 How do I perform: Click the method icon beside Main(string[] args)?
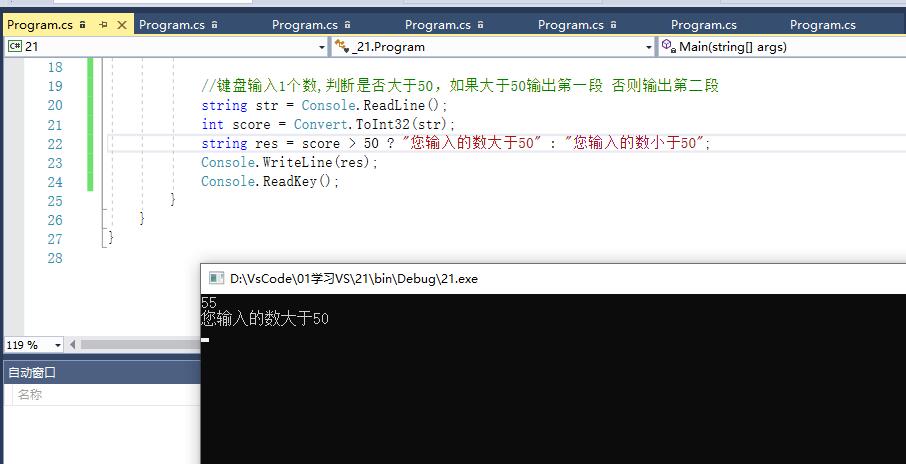[668, 46]
